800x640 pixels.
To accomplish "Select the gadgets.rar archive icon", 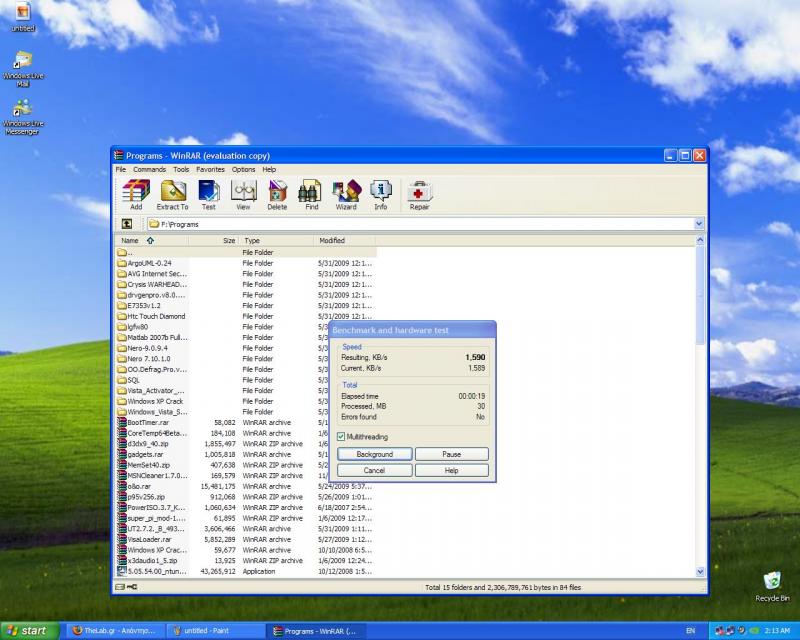I will point(121,454).
